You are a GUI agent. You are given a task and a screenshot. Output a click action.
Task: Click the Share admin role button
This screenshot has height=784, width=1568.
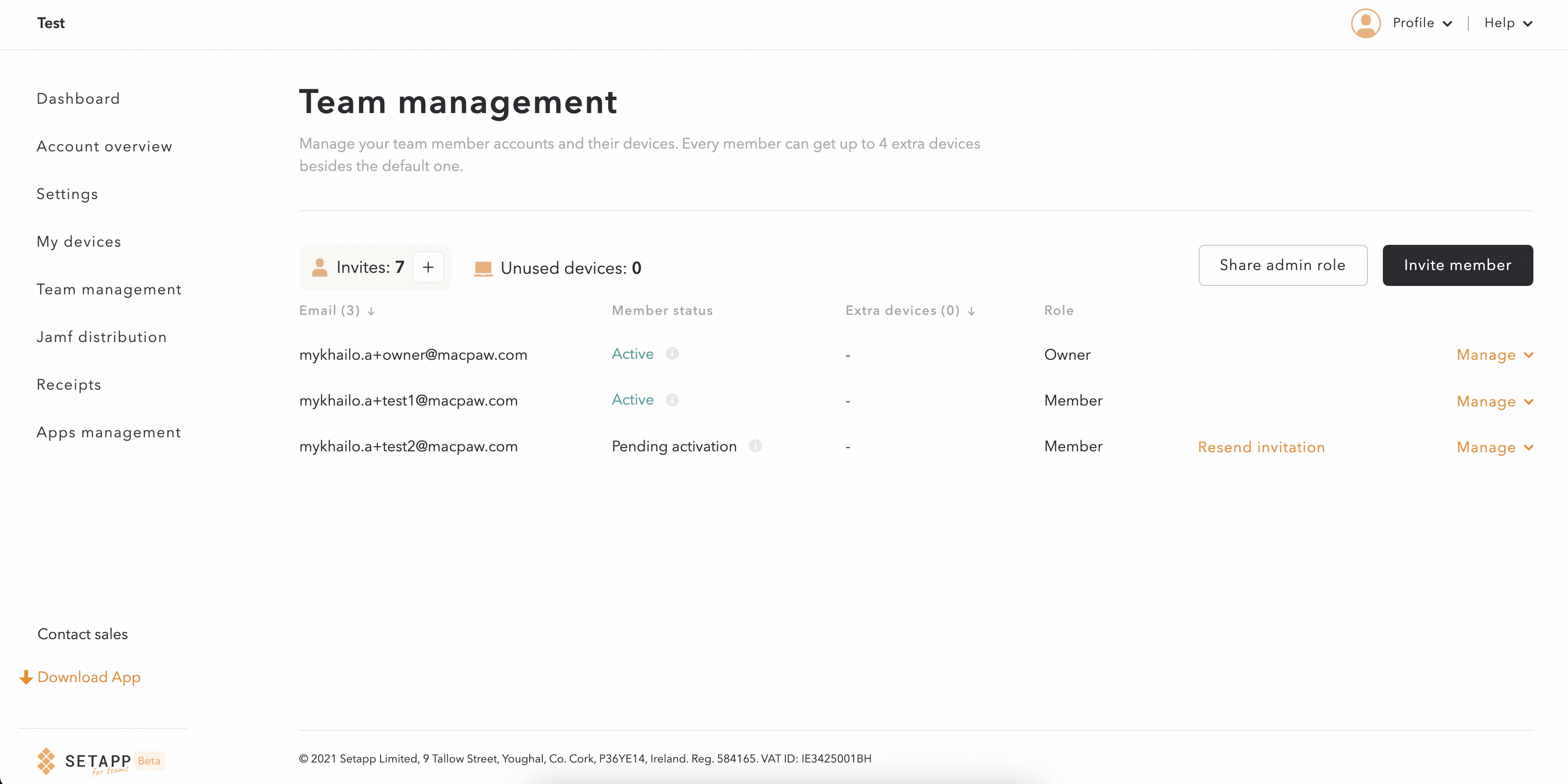point(1282,265)
